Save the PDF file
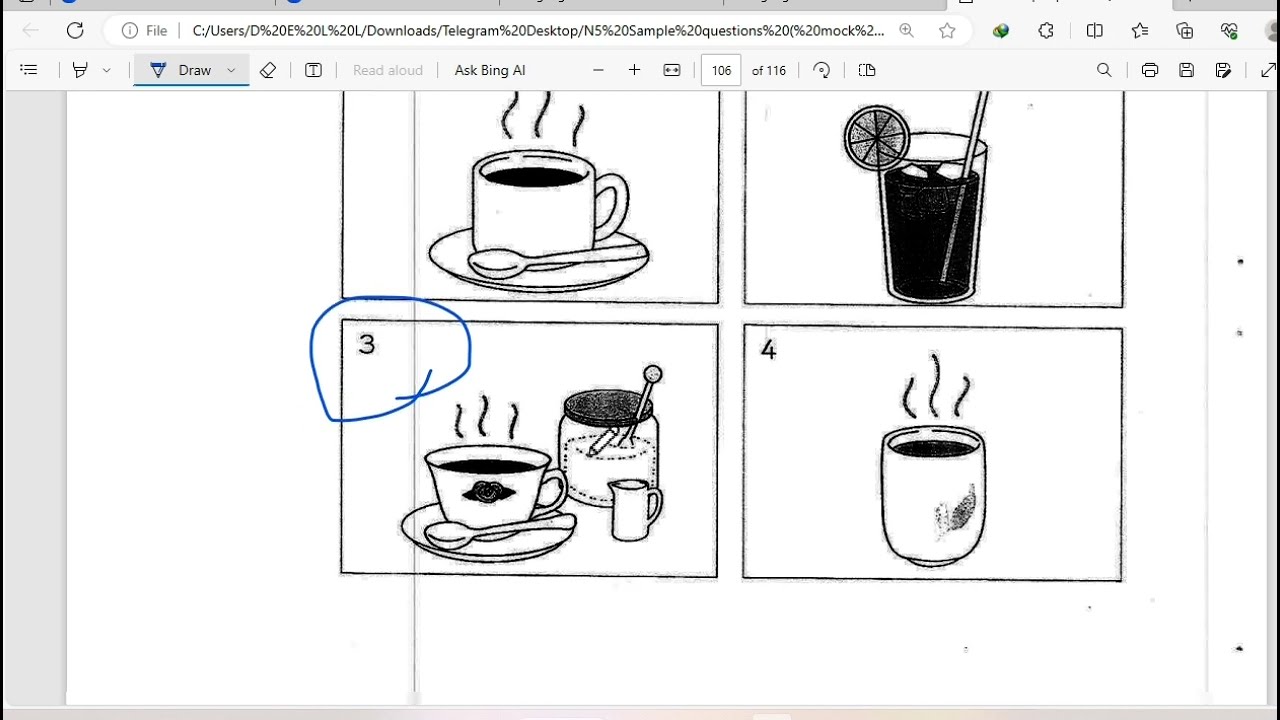The height and width of the screenshot is (720, 1280). pos(1186,70)
